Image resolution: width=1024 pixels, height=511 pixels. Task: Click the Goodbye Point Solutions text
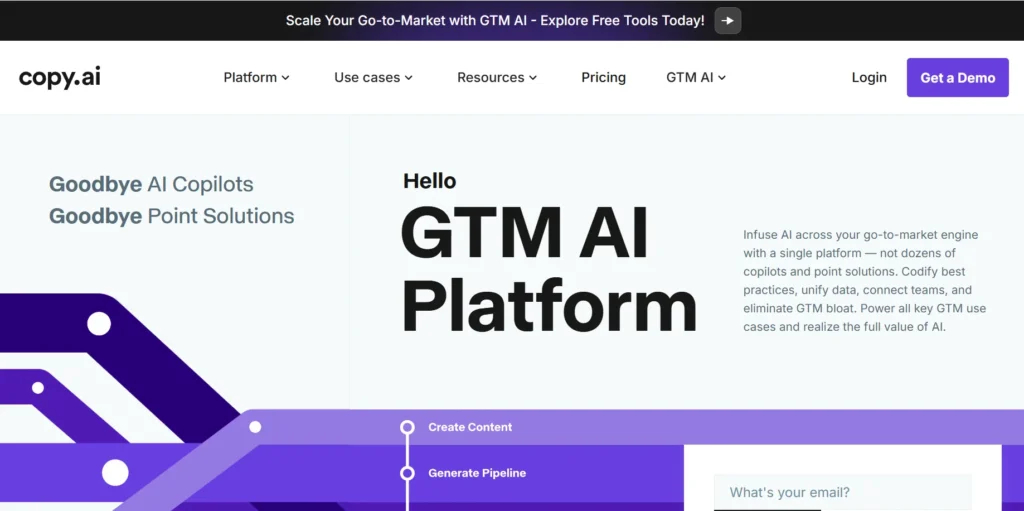(x=172, y=216)
